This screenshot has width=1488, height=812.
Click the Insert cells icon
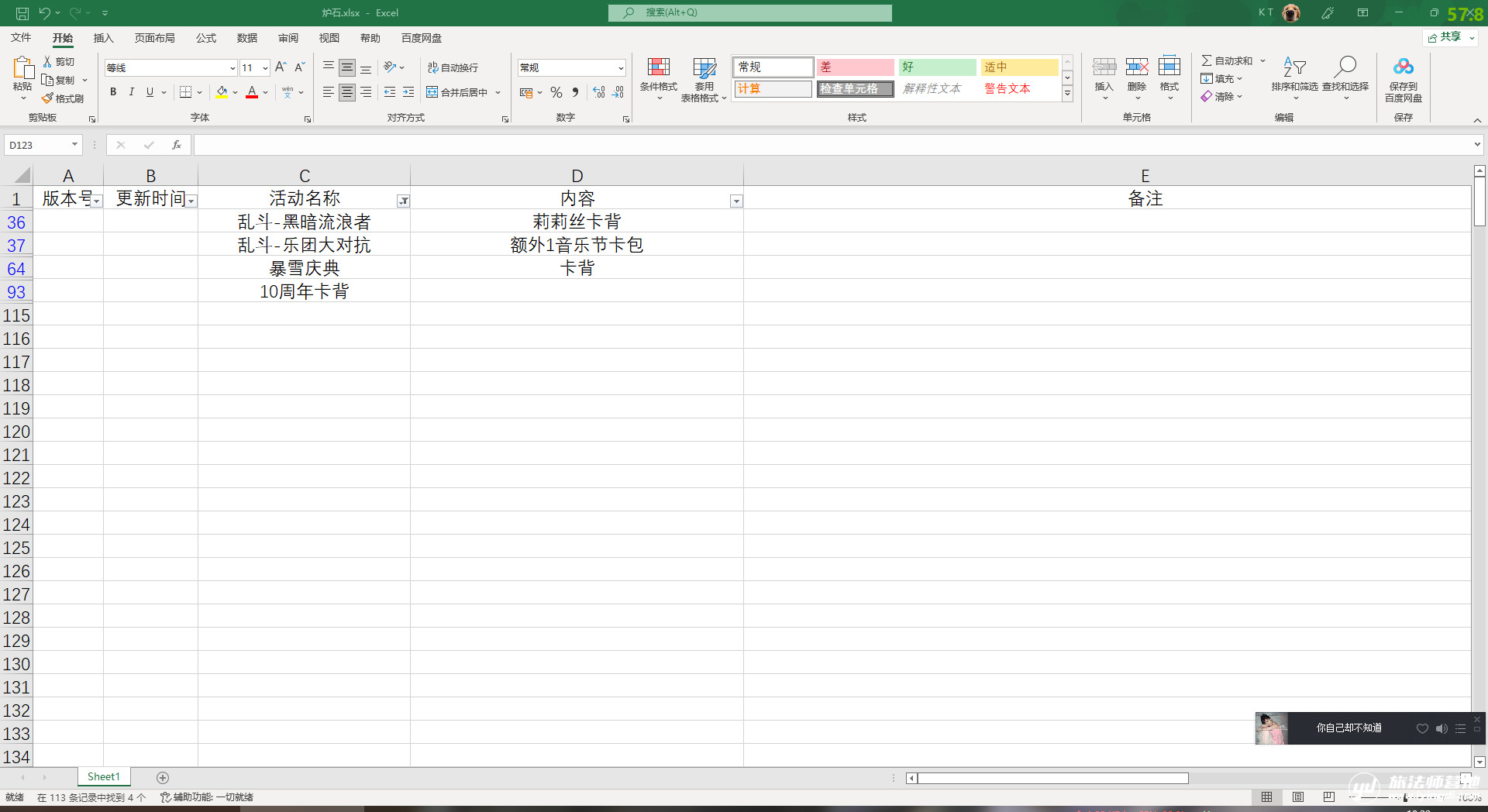[1104, 68]
